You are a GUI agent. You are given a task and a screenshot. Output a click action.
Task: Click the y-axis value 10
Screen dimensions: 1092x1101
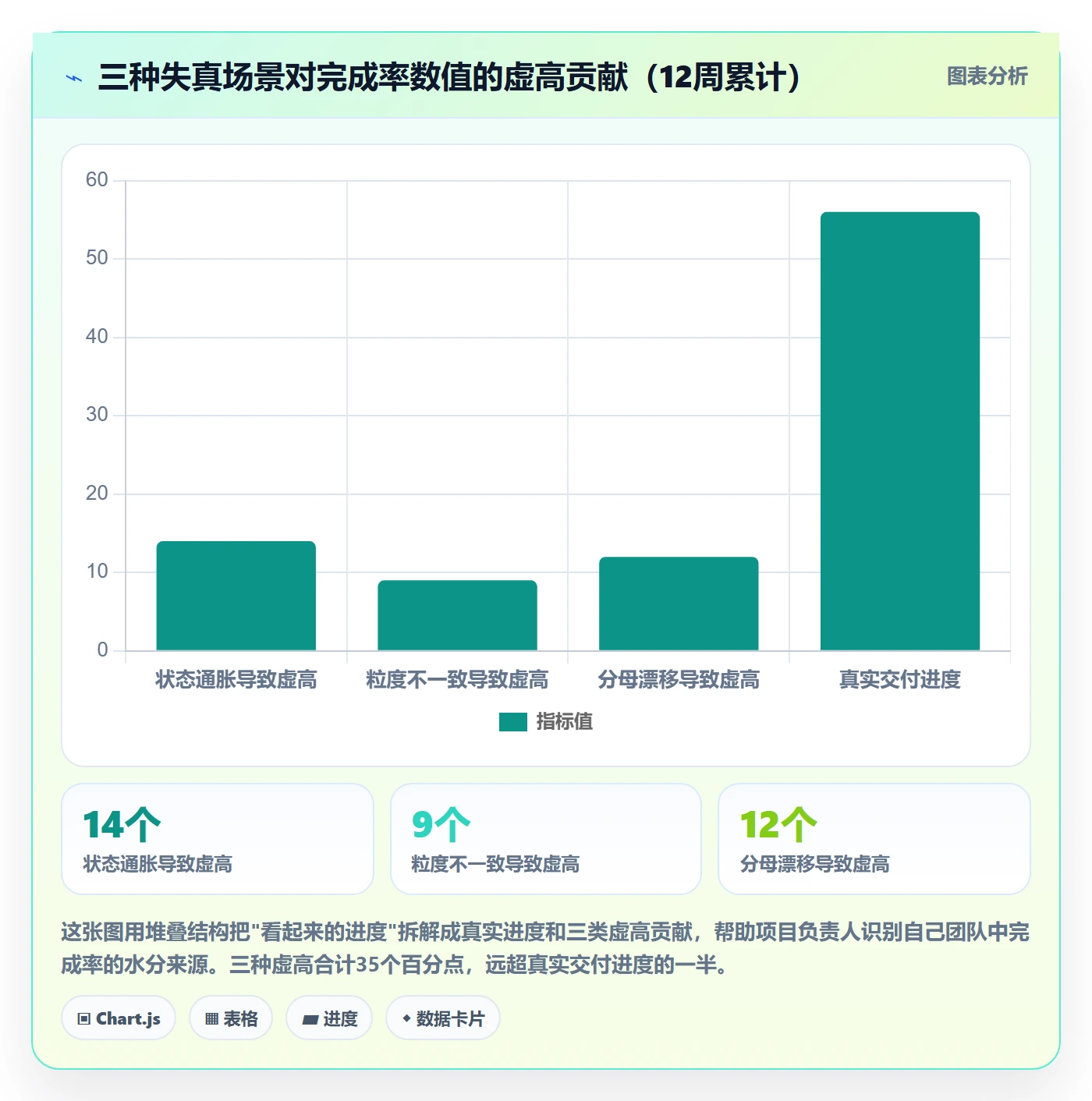point(97,572)
